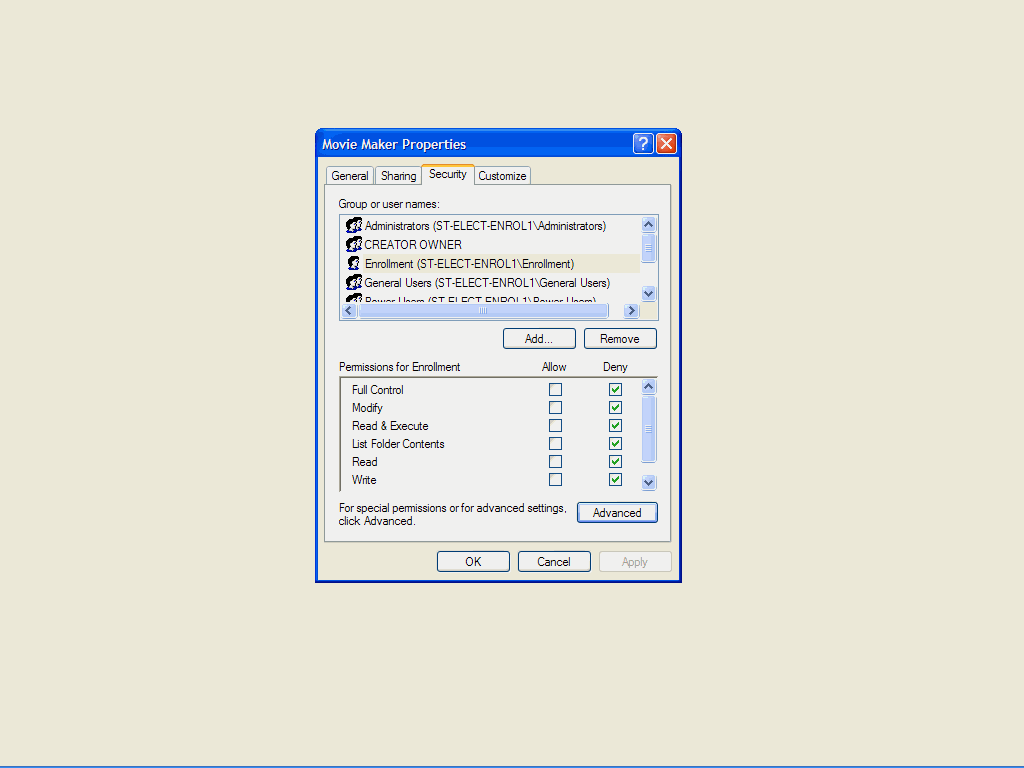
Task: Click the Write permission label
Action: point(364,480)
